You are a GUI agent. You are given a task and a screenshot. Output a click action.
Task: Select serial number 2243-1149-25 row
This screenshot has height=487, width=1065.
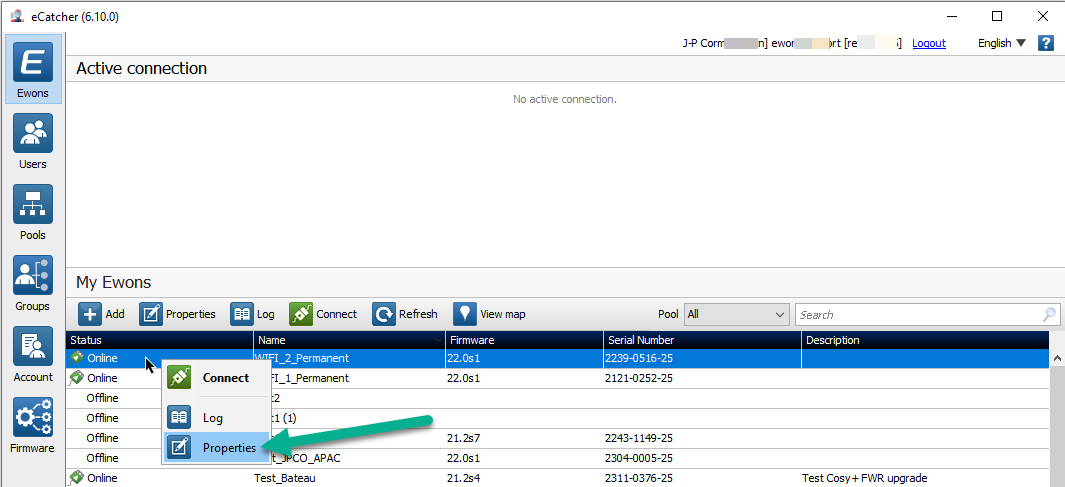[x=558, y=437]
